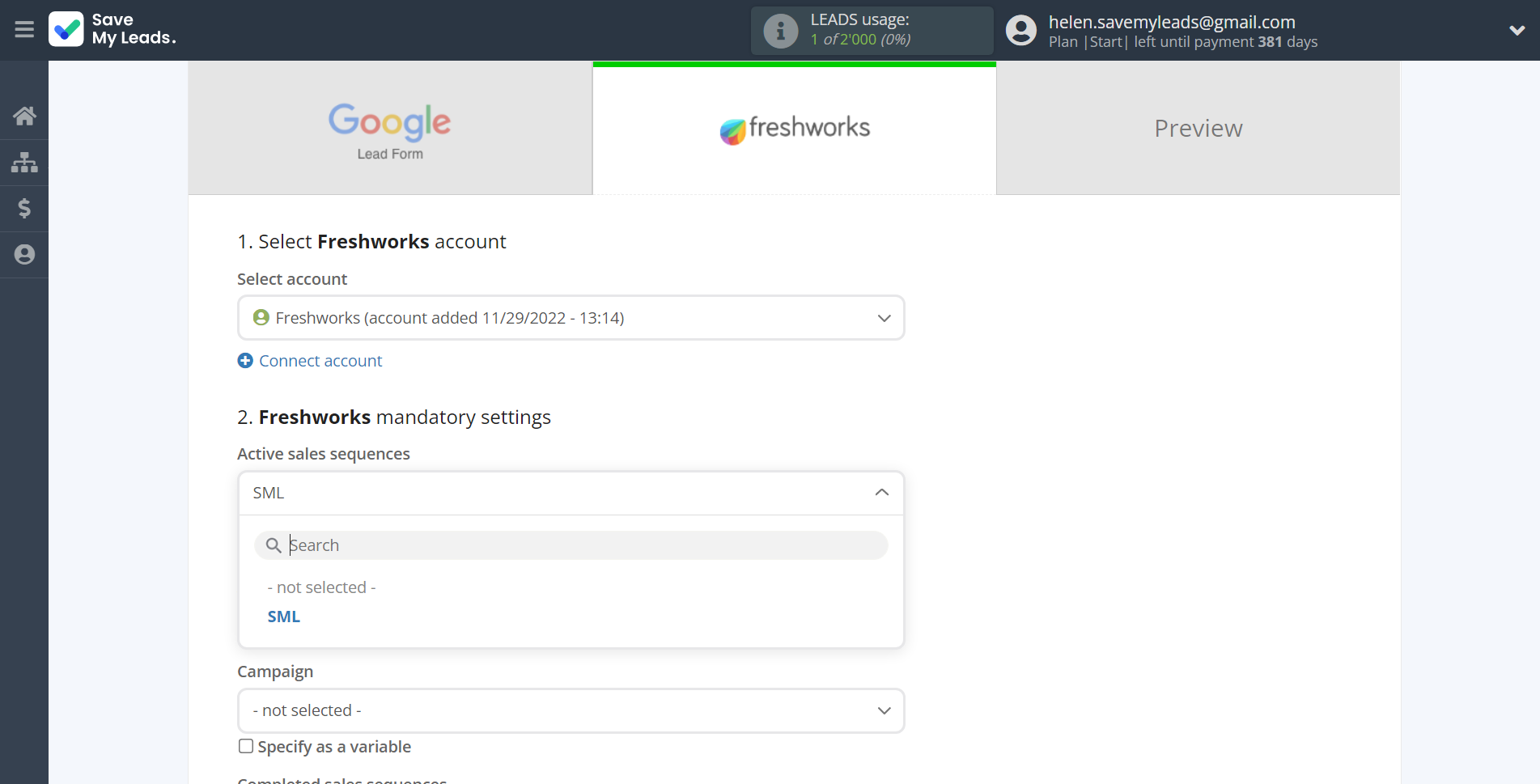Open the profile sidebar icon
1540x784 pixels.
[24, 255]
